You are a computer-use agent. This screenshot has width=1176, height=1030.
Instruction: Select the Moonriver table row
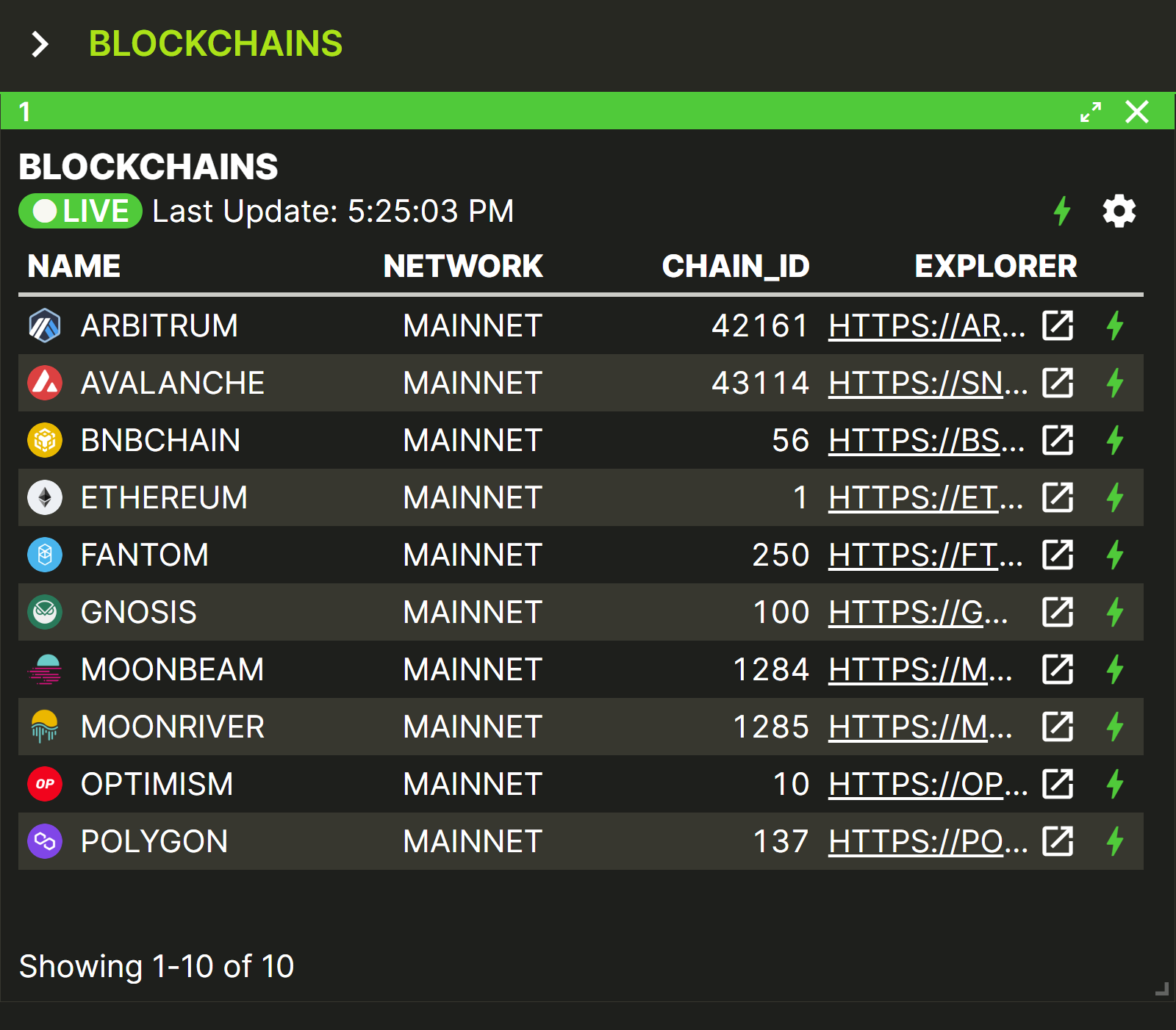click(x=581, y=727)
